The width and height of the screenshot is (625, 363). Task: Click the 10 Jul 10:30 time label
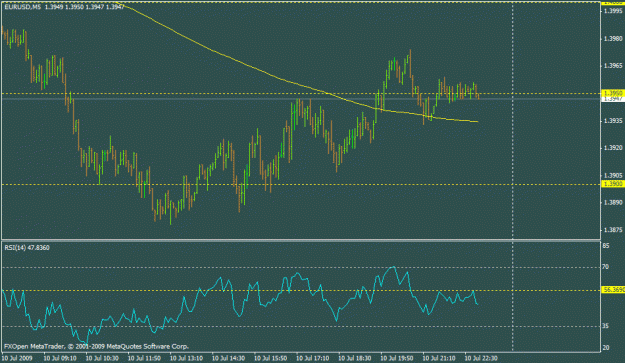[x=103, y=358]
